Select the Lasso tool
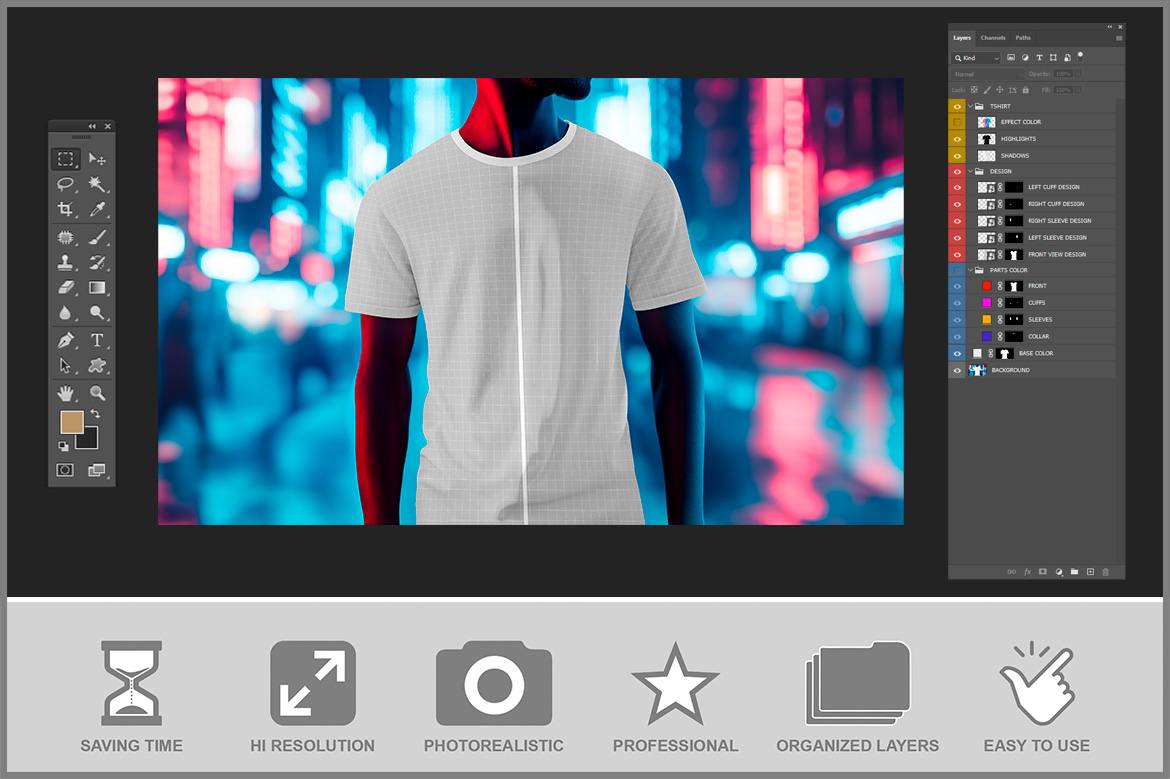The image size is (1170, 779). tap(65, 184)
